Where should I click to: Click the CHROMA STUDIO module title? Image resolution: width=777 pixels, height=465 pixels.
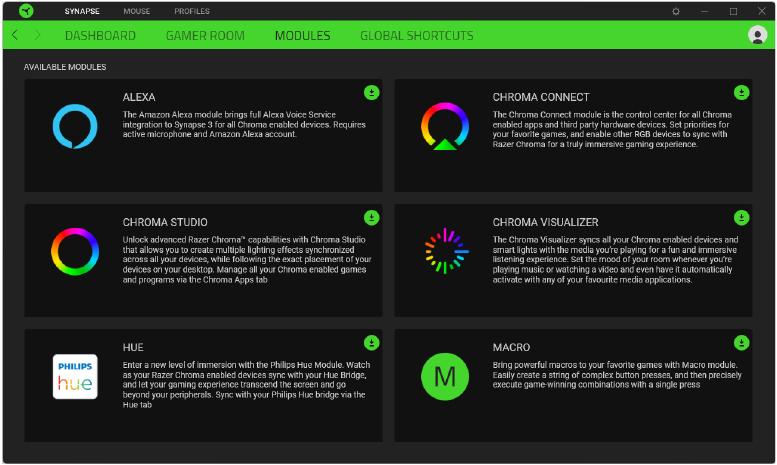coord(165,222)
